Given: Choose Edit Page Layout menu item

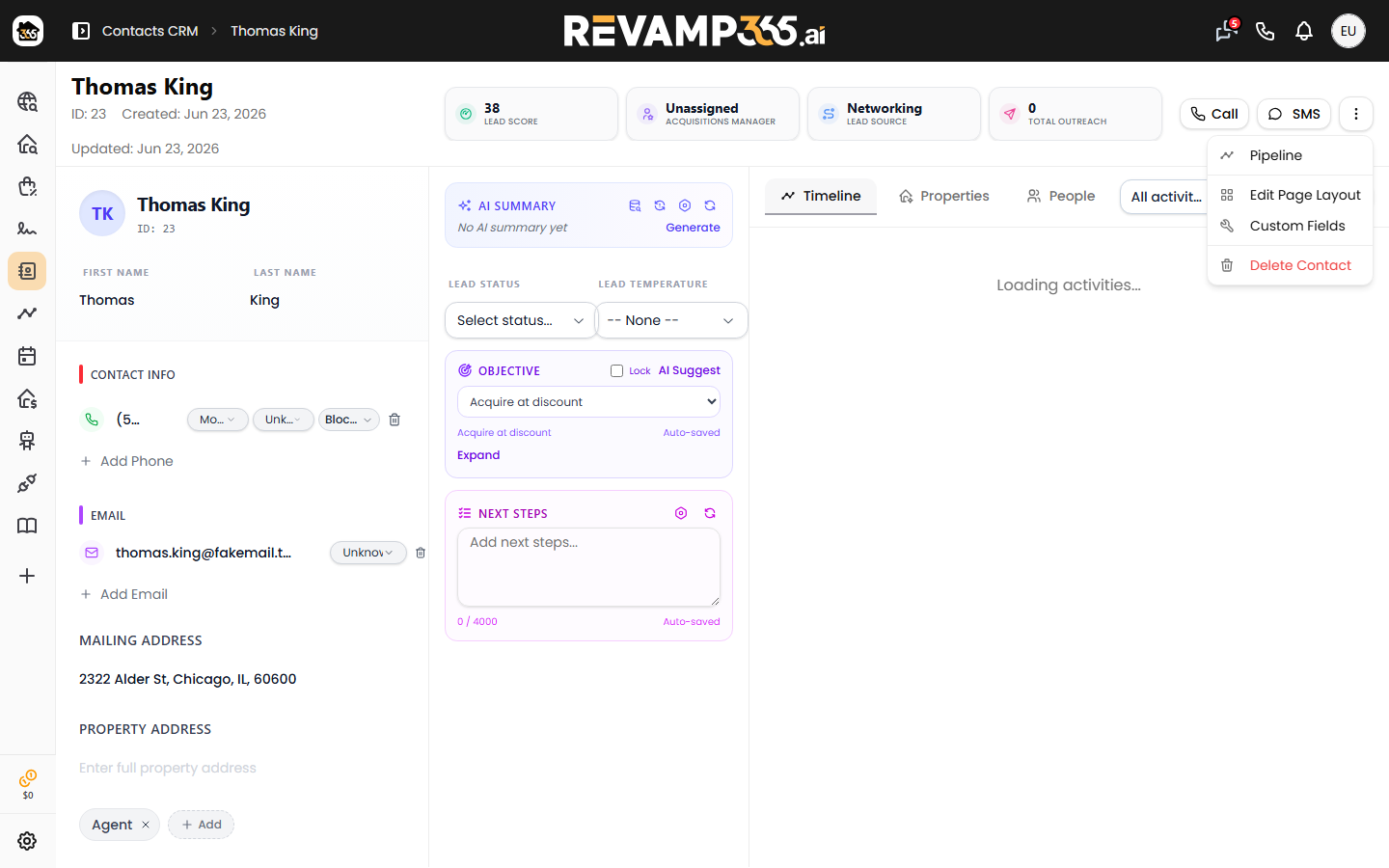Looking at the screenshot, I should [x=1290, y=195].
